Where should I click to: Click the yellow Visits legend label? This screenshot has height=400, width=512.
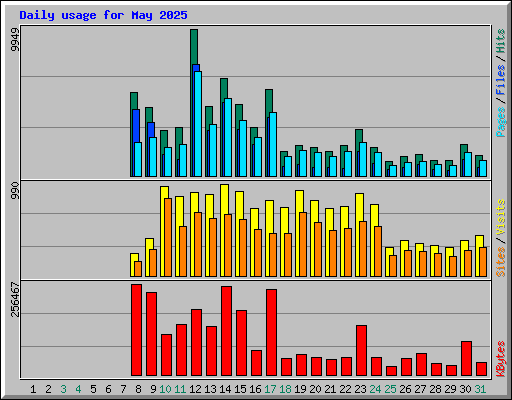(x=501, y=218)
